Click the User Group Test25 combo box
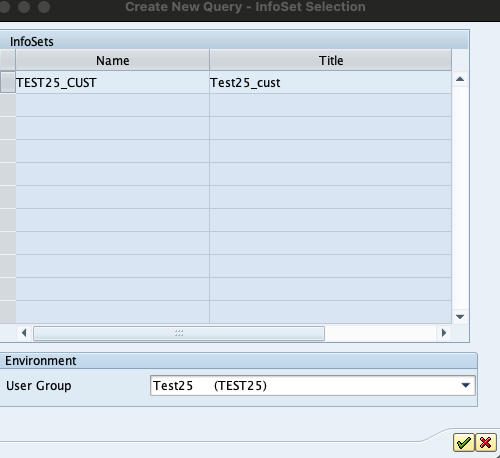500x458 pixels. [313, 386]
